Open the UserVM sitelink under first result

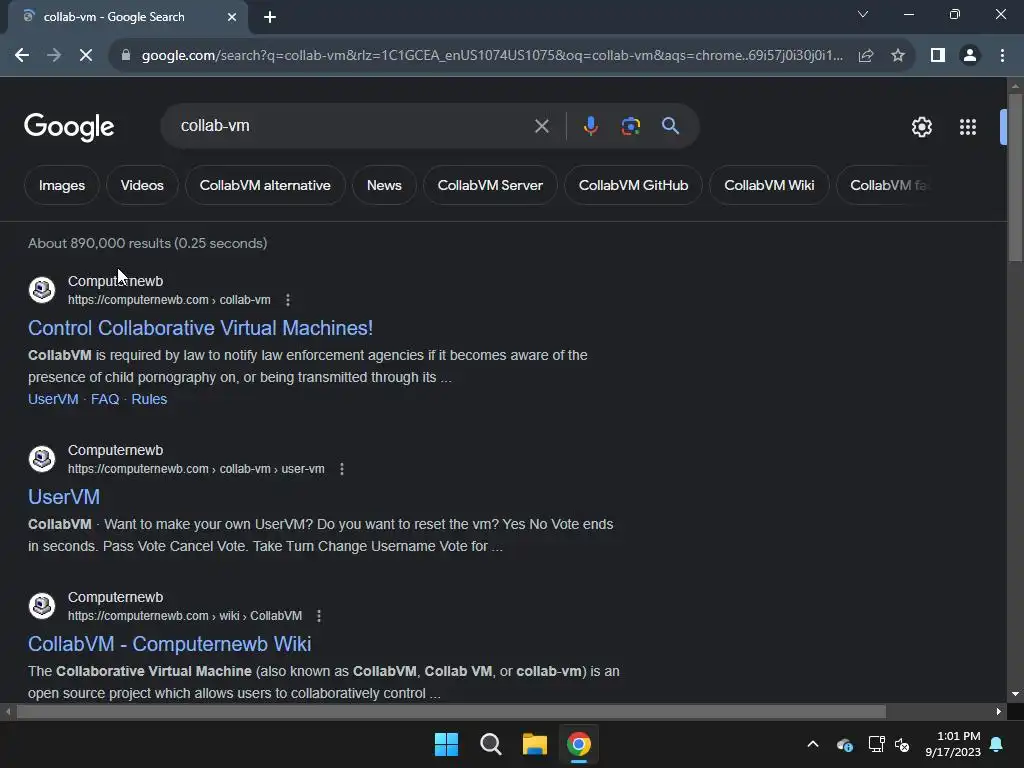(53, 399)
